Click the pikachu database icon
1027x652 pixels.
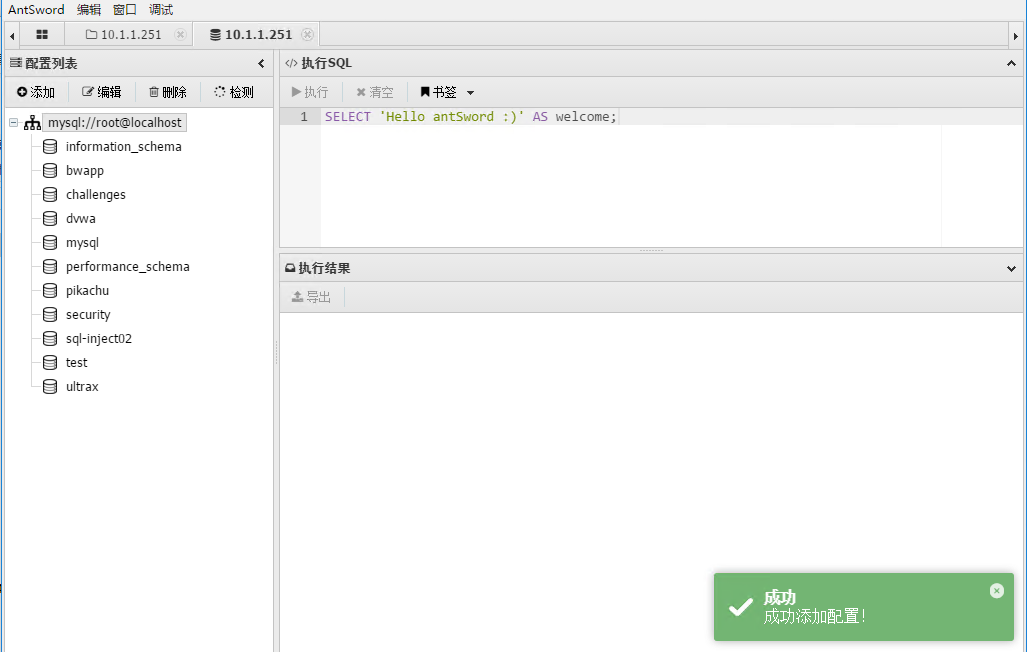pos(50,291)
